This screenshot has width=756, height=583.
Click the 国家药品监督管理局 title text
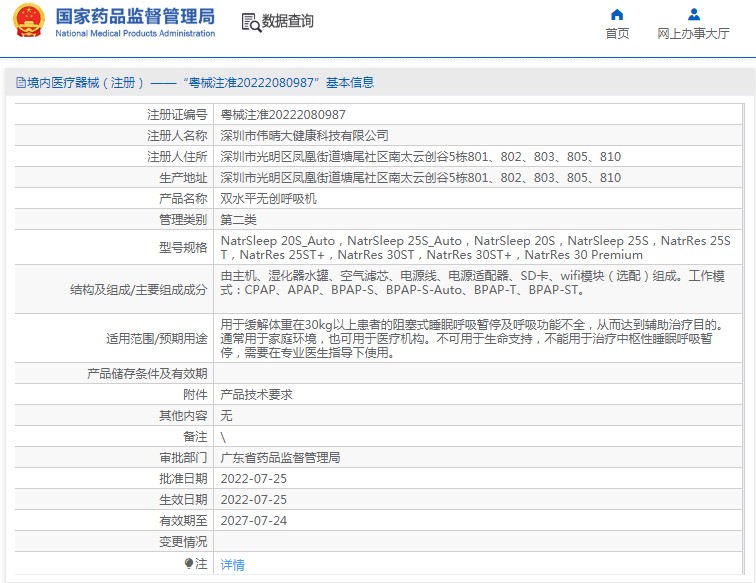135,16
